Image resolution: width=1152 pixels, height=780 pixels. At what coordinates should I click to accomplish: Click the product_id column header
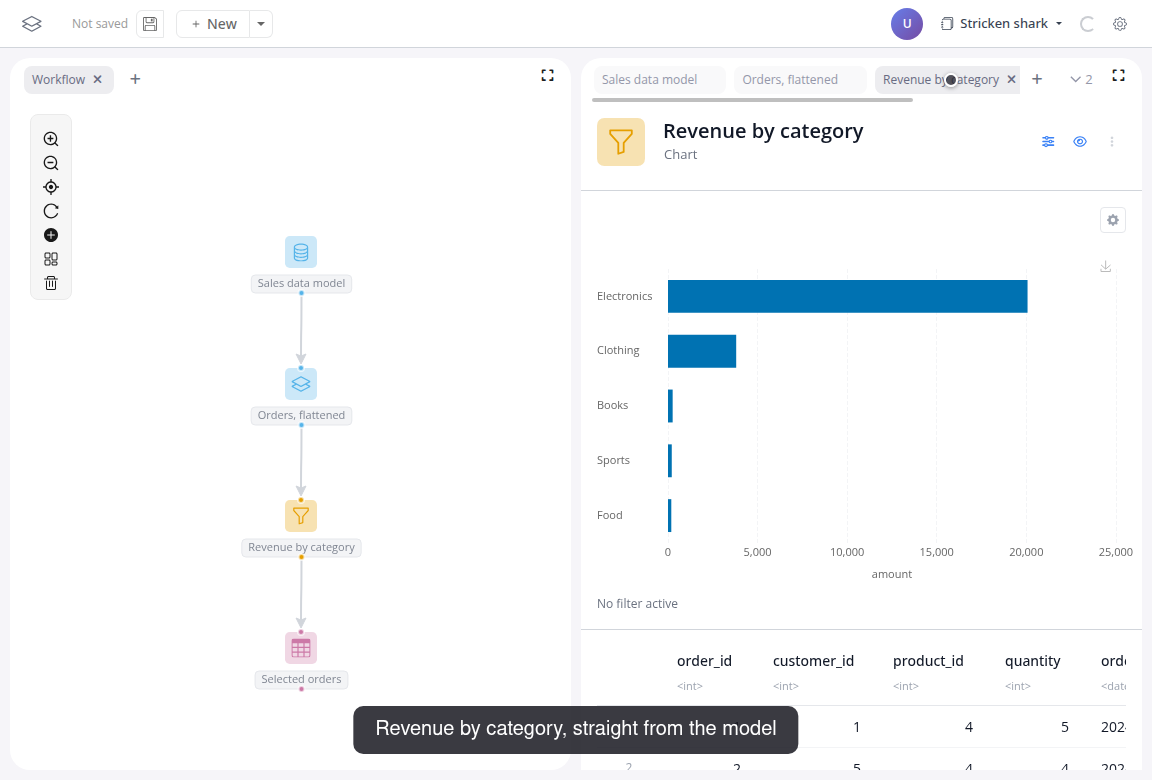click(x=928, y=661)
